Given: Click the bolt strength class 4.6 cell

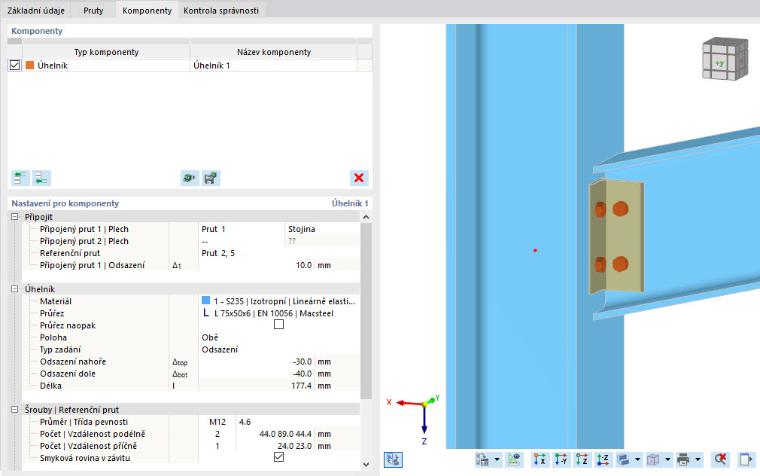Looking at the screenshot, I should [298, 422].
